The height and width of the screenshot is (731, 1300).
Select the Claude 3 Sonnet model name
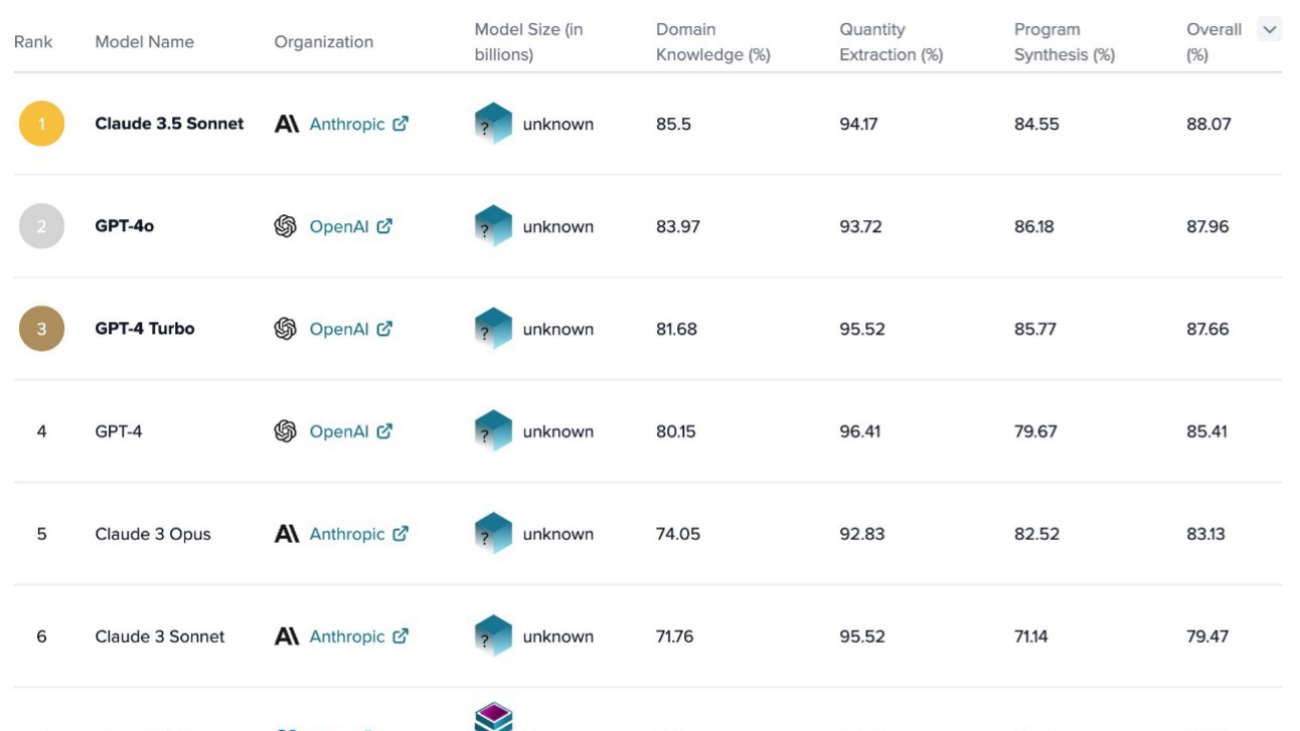pyautogui.click(x=160, y=637)
